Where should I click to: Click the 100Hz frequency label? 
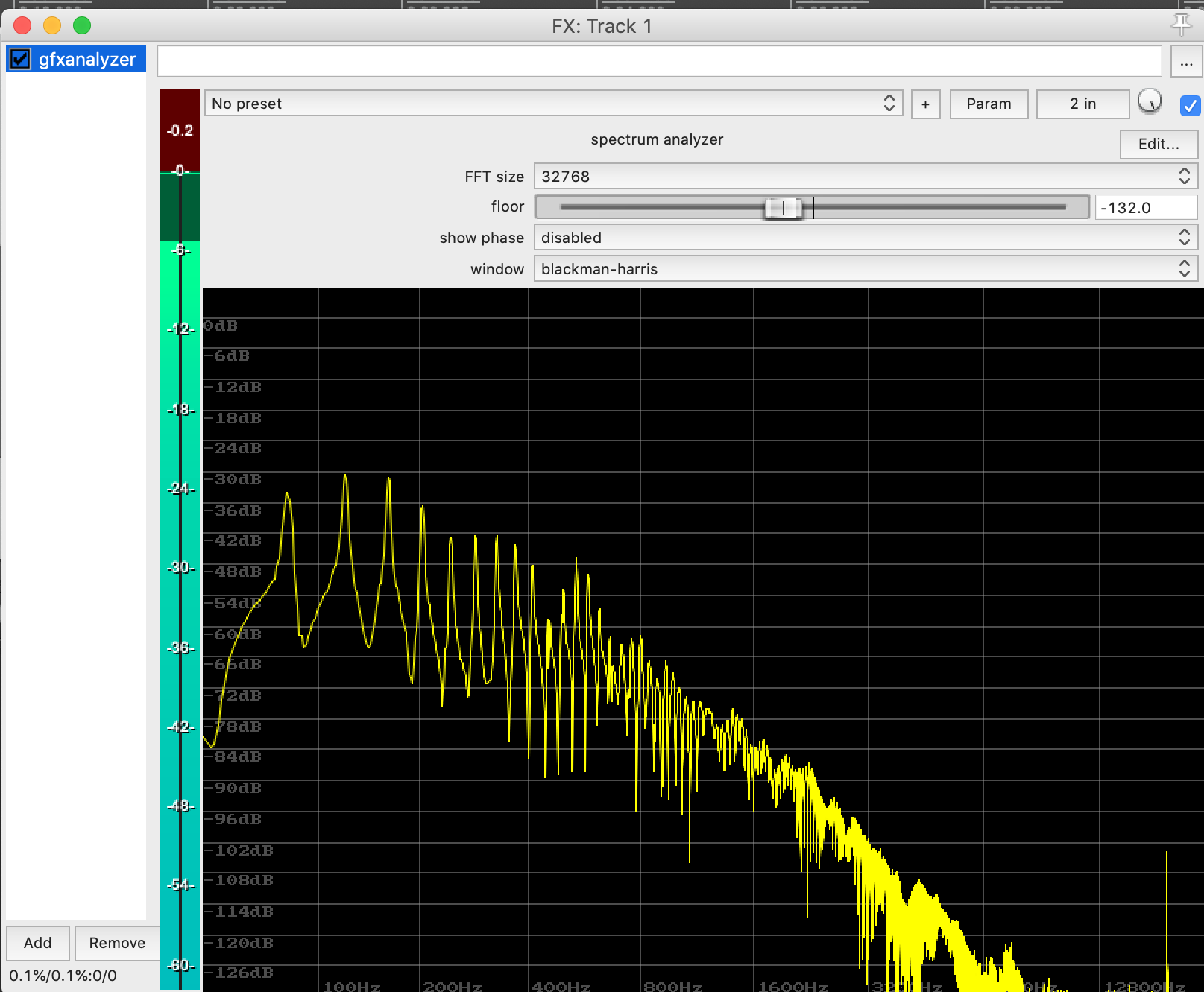[x=351, y=986]
